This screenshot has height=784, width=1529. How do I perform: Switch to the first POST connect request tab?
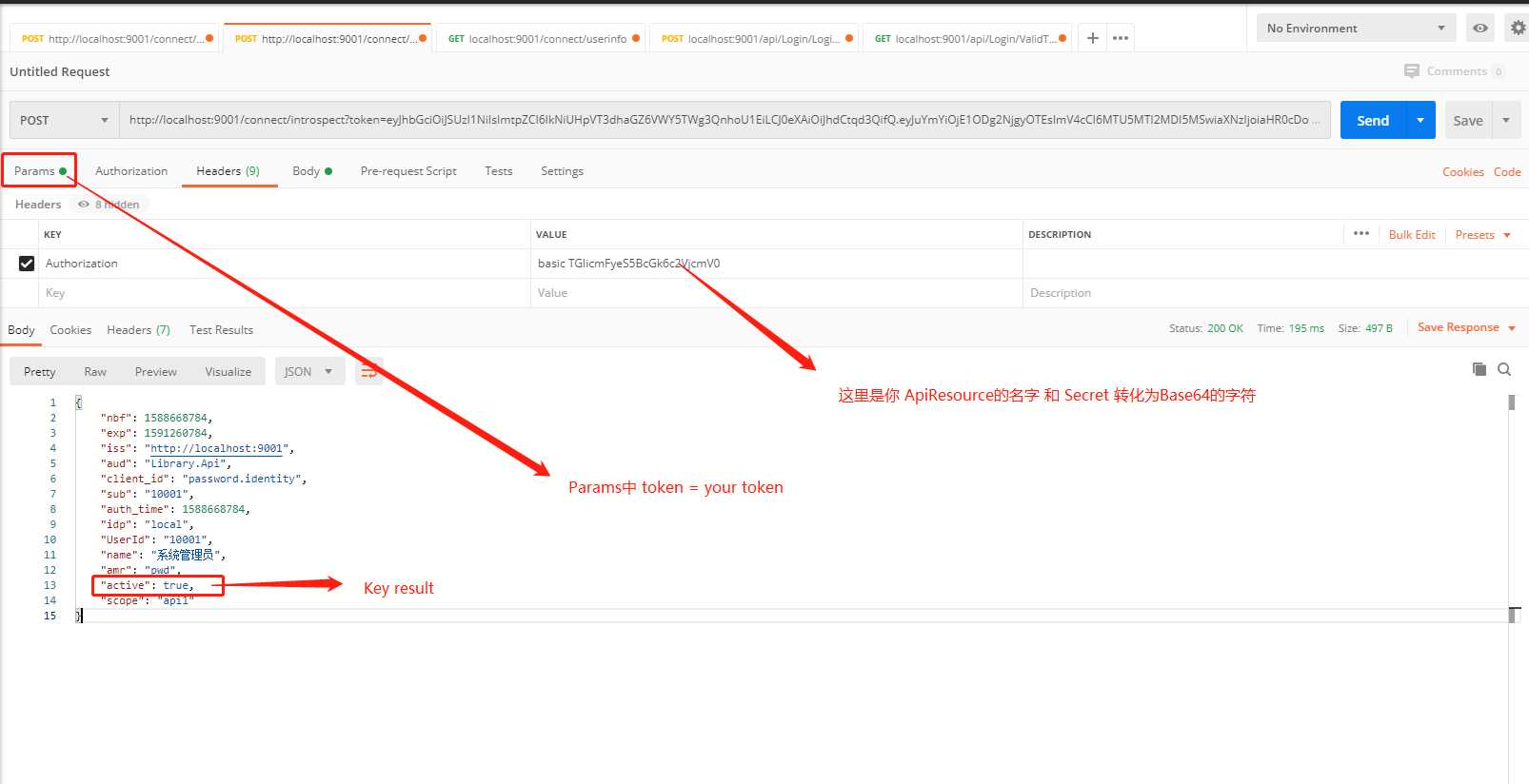[x=116, y=39]
